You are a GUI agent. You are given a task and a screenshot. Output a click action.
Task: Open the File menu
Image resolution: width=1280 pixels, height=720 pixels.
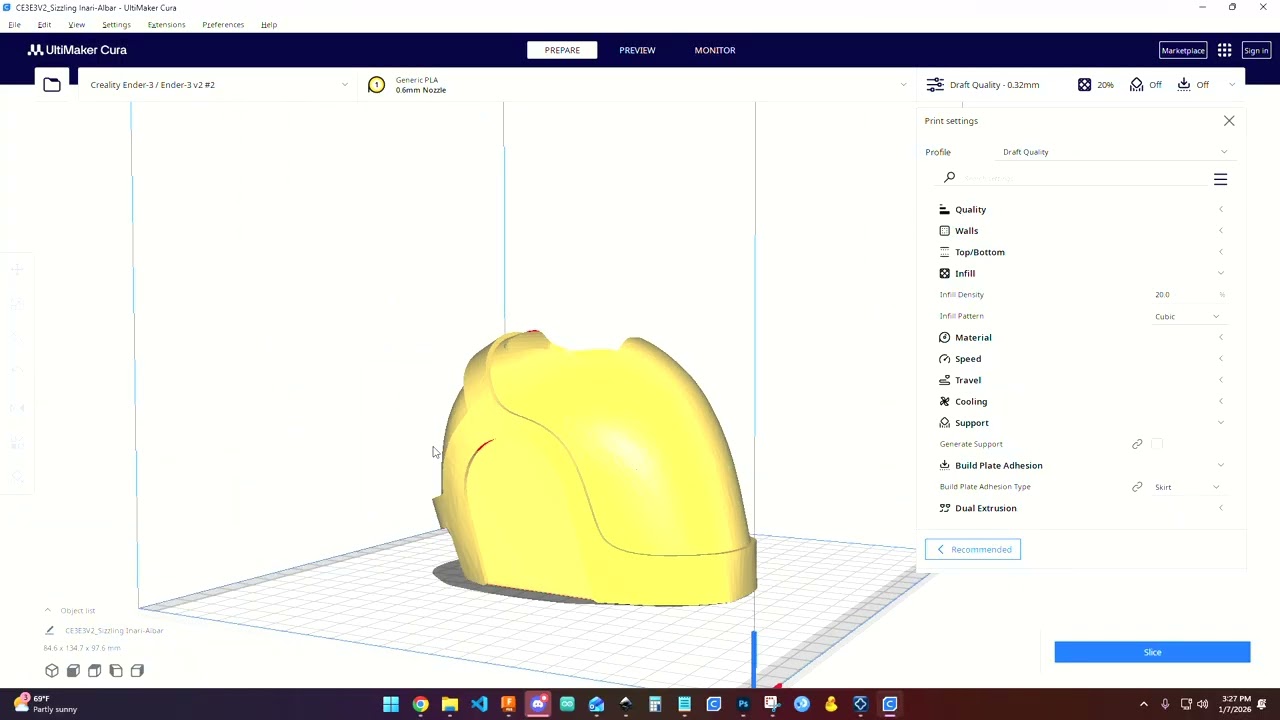[14, 24]
